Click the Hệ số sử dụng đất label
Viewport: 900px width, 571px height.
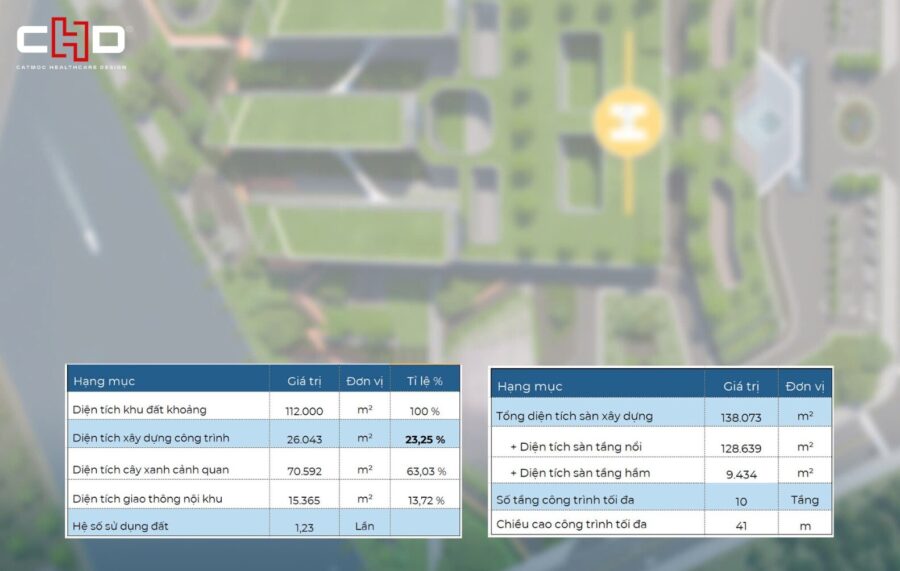[123, 525]
